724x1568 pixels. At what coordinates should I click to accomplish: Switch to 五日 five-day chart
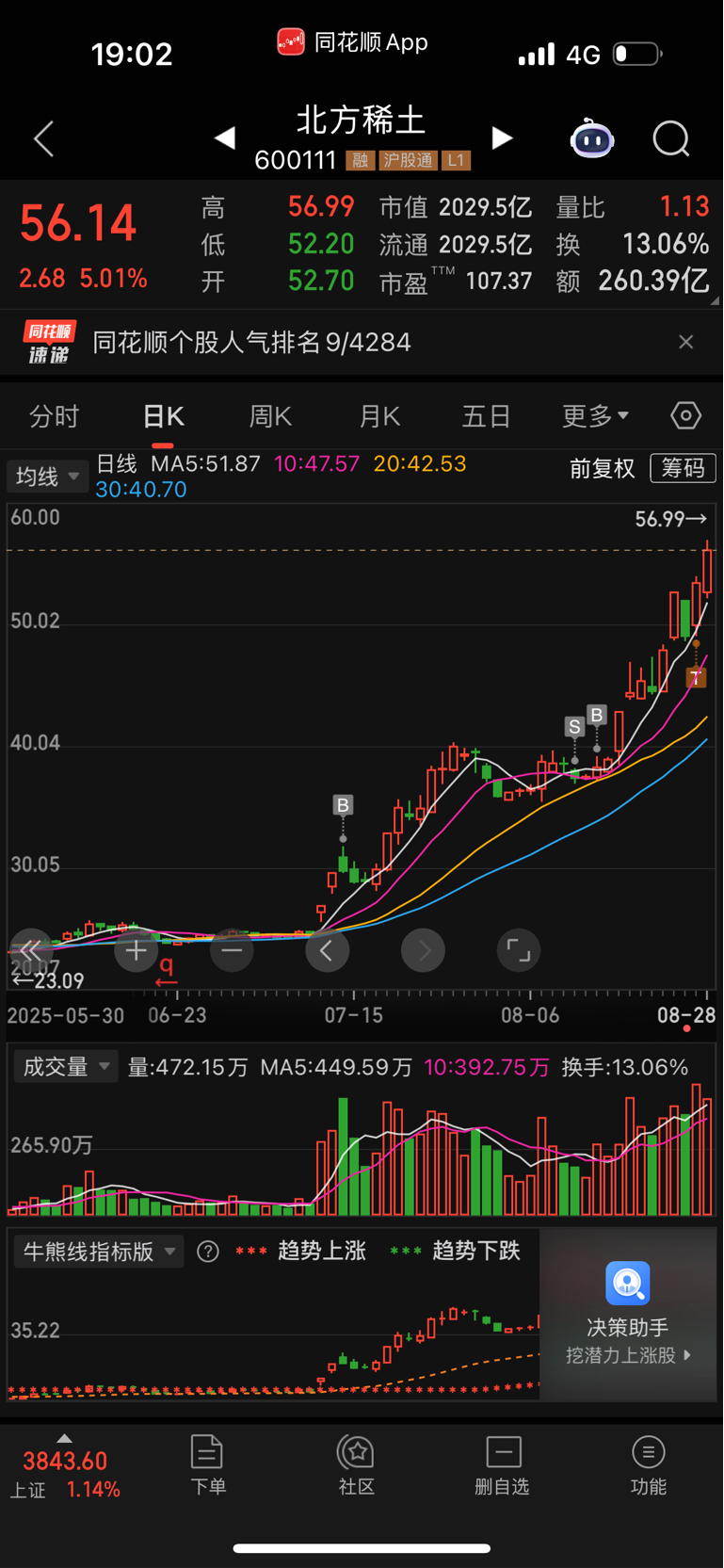pyautogui.click(x=486, y=416)
